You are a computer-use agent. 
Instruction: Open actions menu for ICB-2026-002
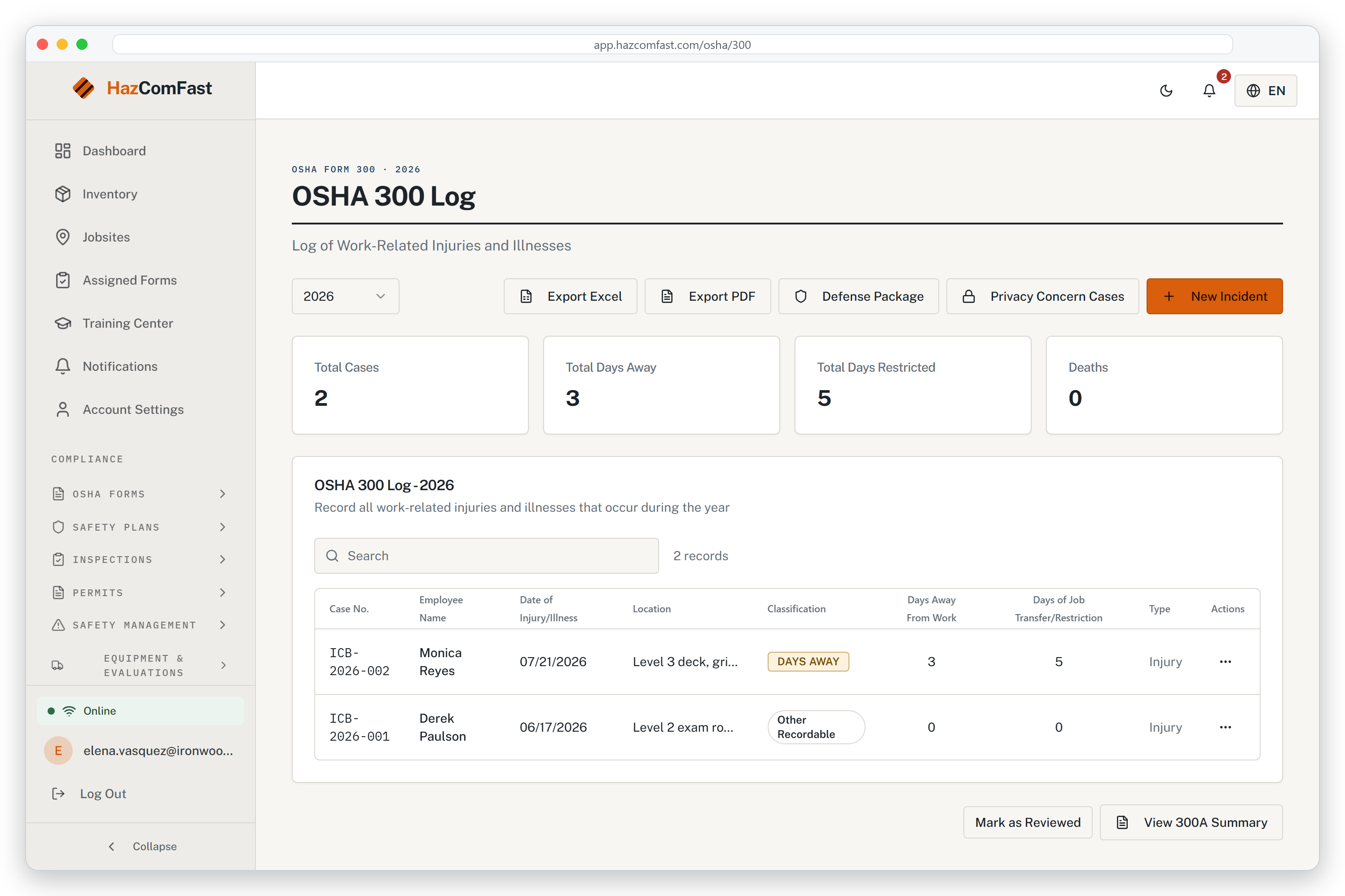coord(1226,662)
